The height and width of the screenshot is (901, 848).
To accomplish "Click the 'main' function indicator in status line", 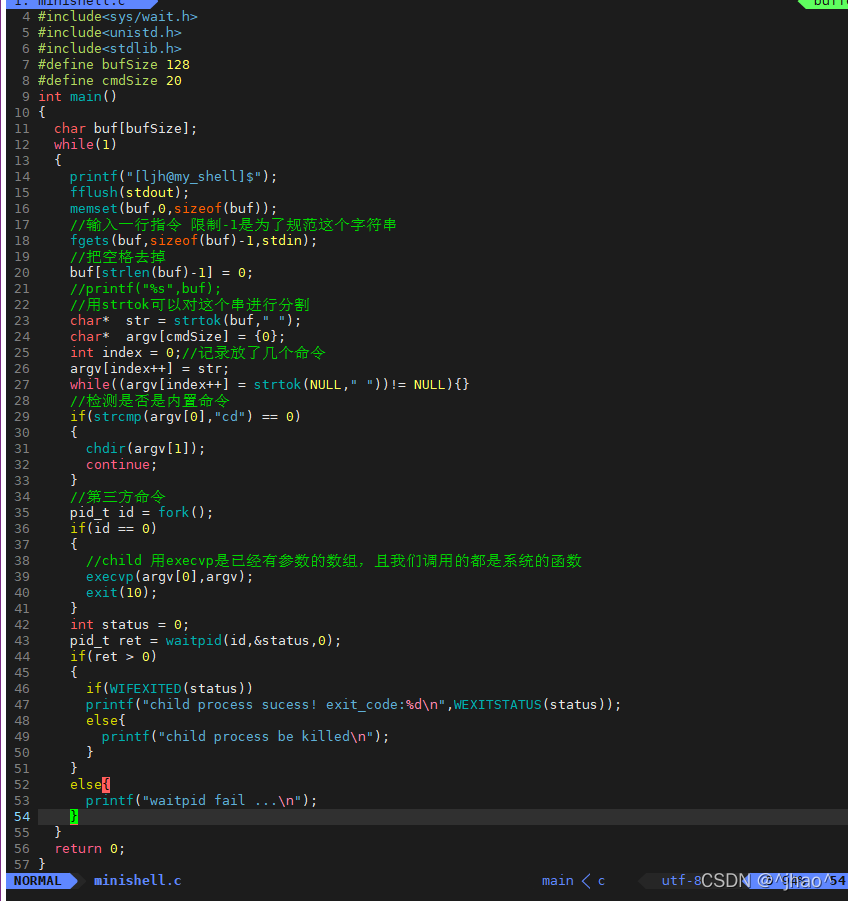I will point(557,880).
